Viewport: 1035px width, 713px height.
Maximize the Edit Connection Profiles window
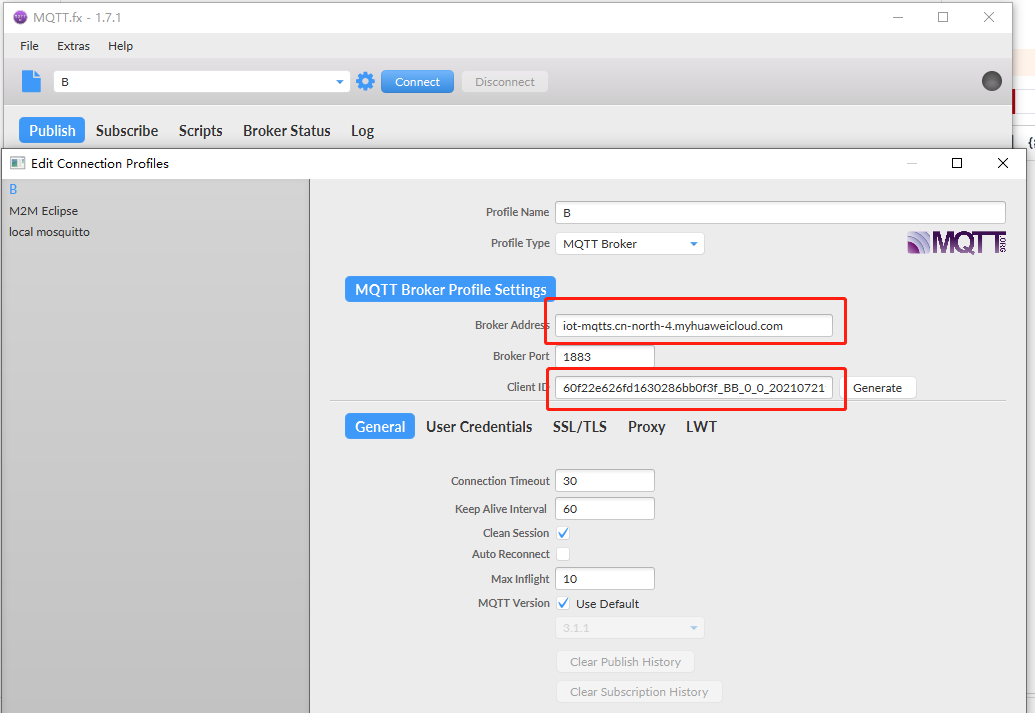[956, 163]
